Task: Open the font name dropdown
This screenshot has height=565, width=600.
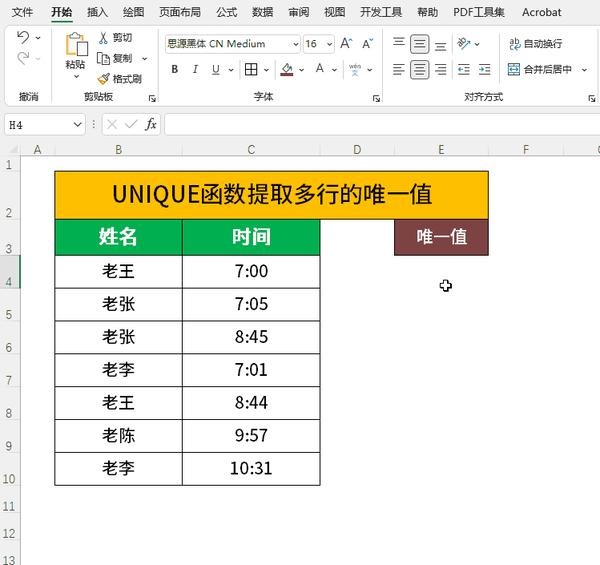Action: (295, 44)
